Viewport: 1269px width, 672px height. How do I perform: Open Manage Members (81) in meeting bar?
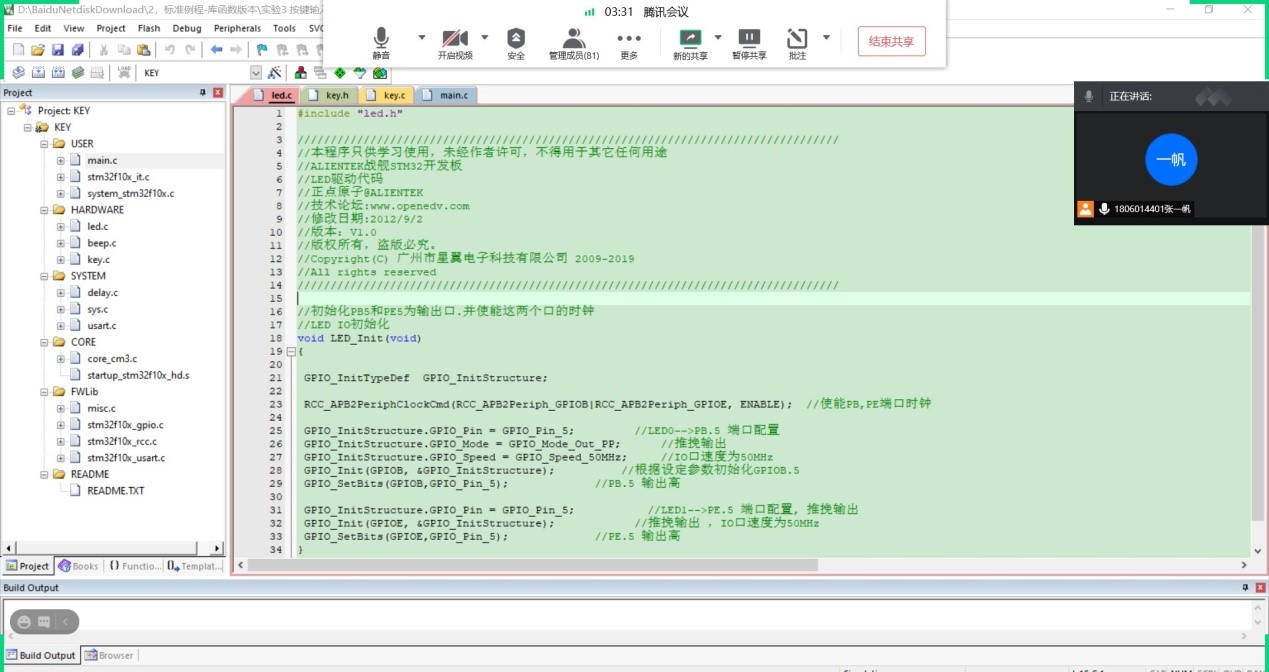573,43
